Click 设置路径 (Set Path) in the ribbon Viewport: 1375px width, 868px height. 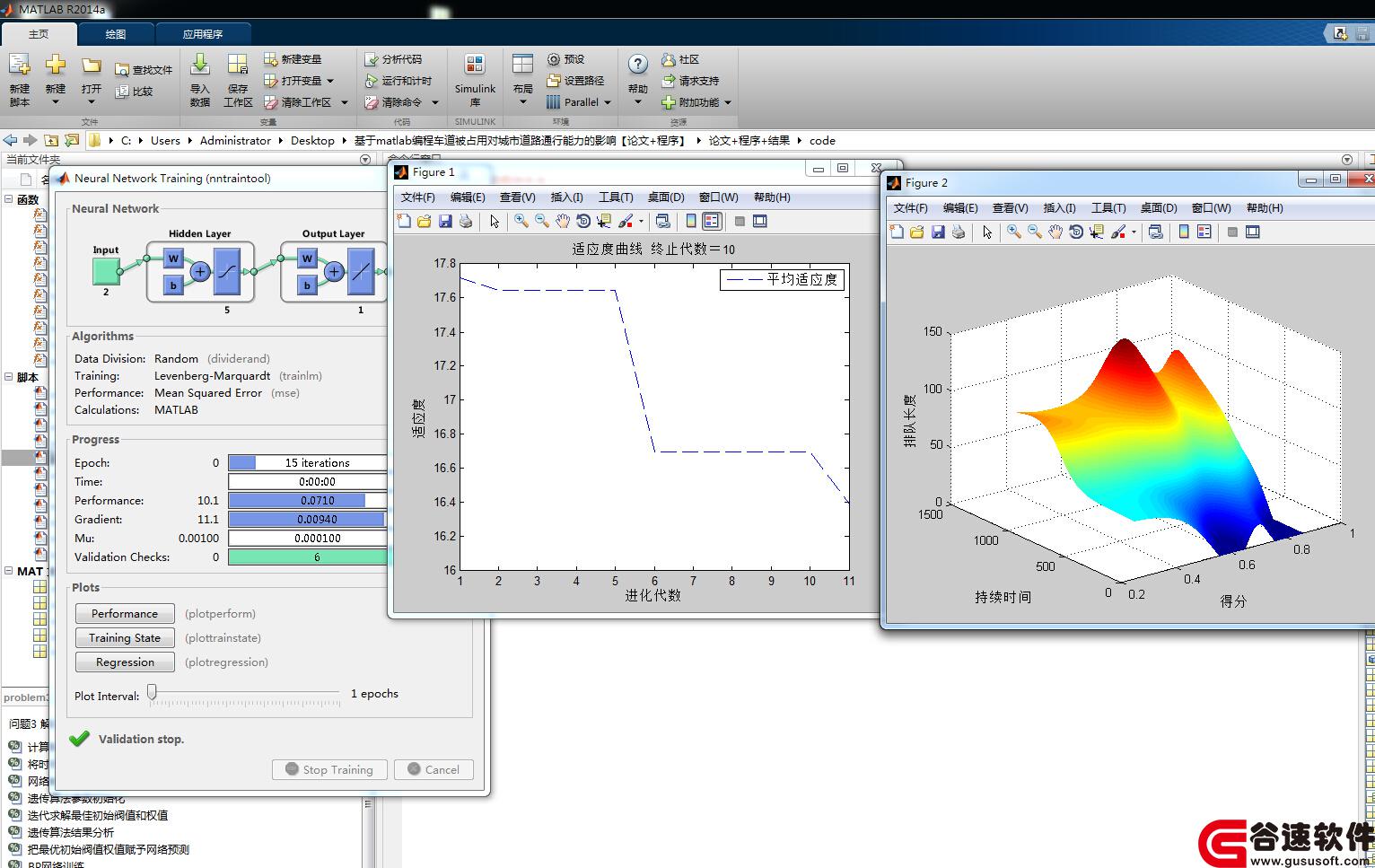click(x=575, y=81)
